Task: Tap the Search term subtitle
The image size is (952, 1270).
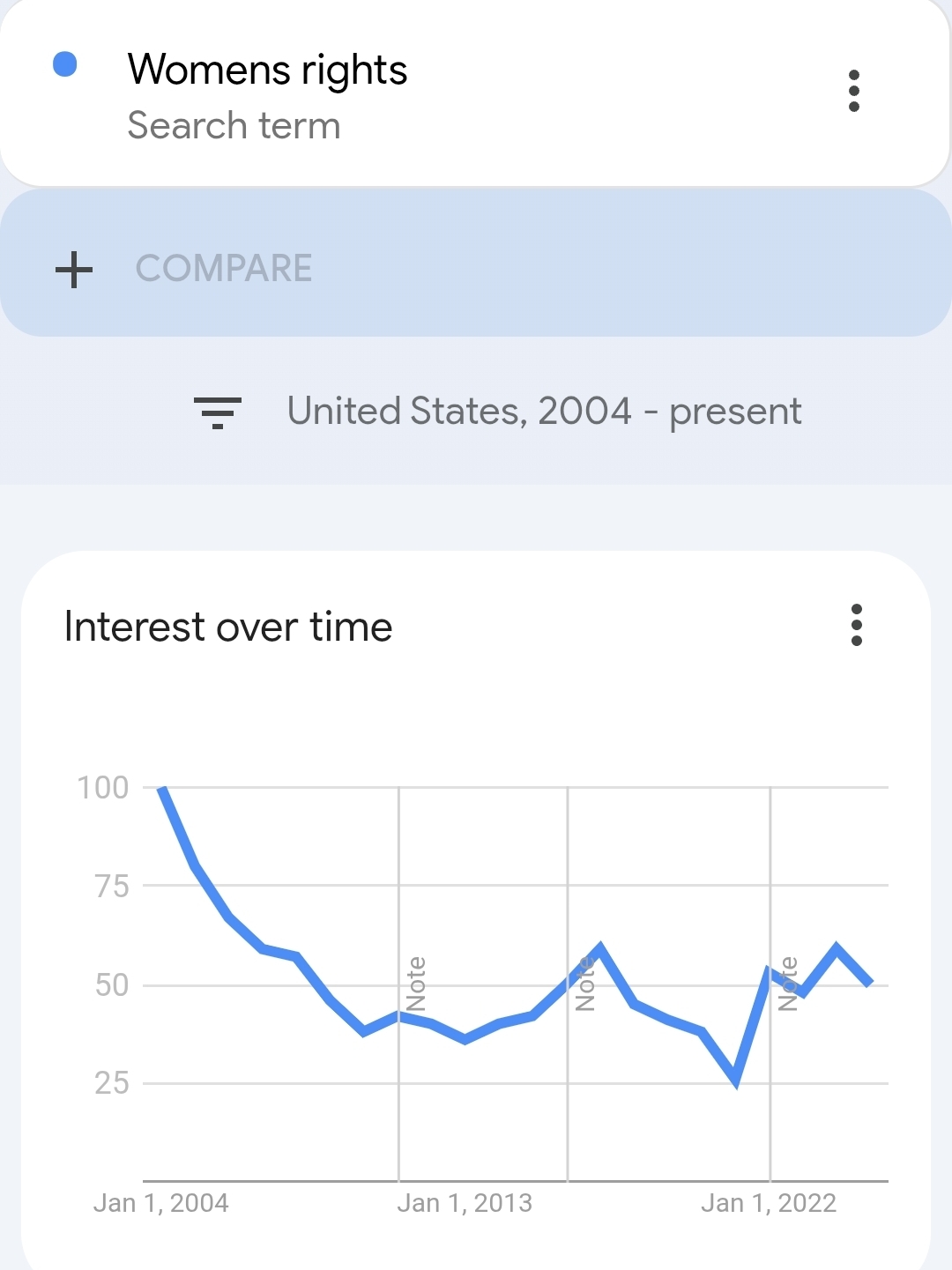Action: click(x=234, y=125)
